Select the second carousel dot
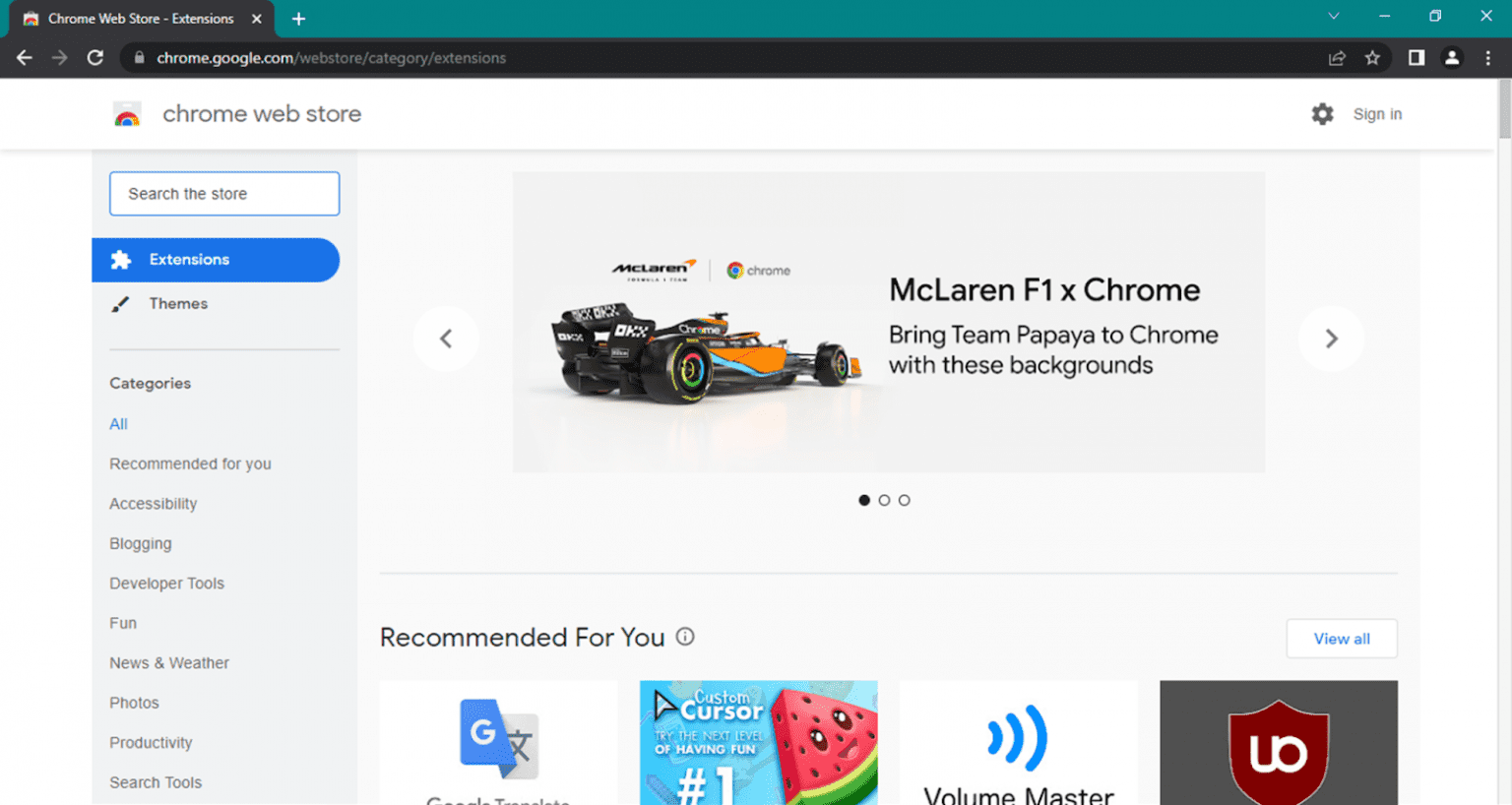The height and width of the screenshot is (805, 1512). [x=884, y=500]
